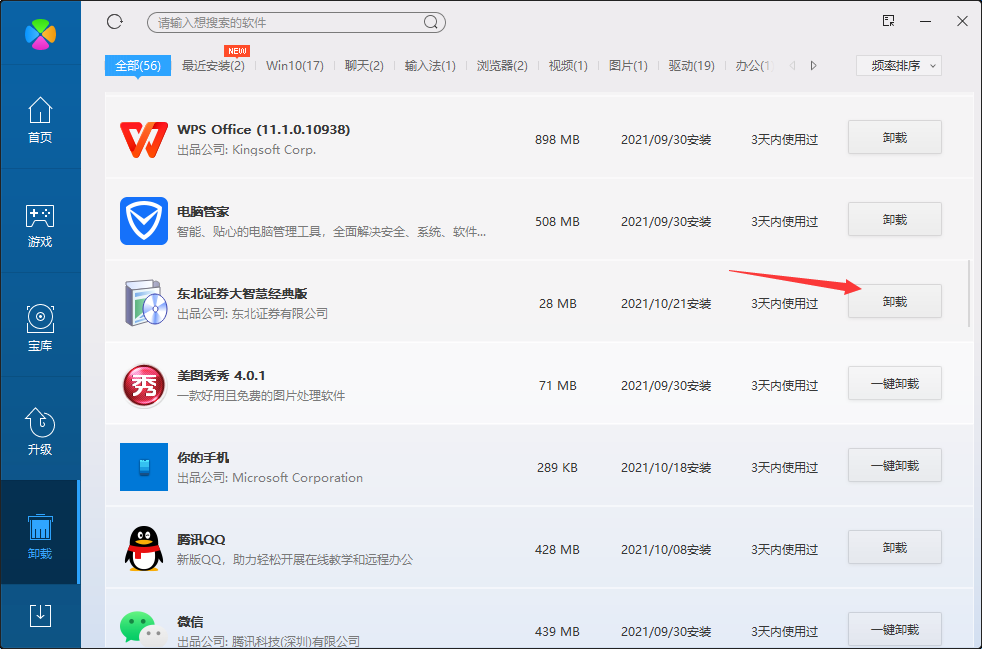
Task: Click the 2021/10/18安装 date text
Action: (x=666, y=468)
